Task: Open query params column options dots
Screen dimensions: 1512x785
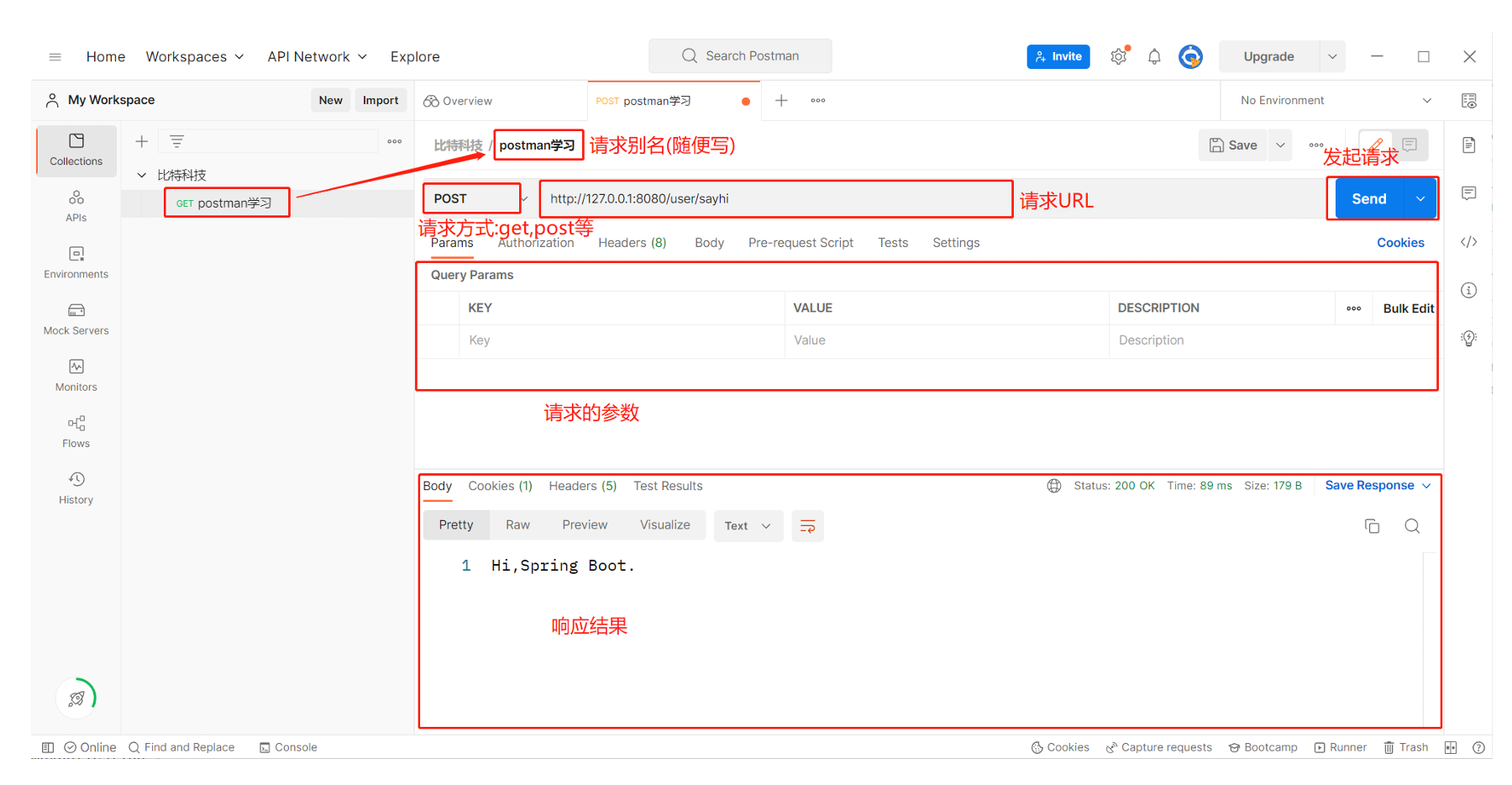Action: coord(1354,308)
